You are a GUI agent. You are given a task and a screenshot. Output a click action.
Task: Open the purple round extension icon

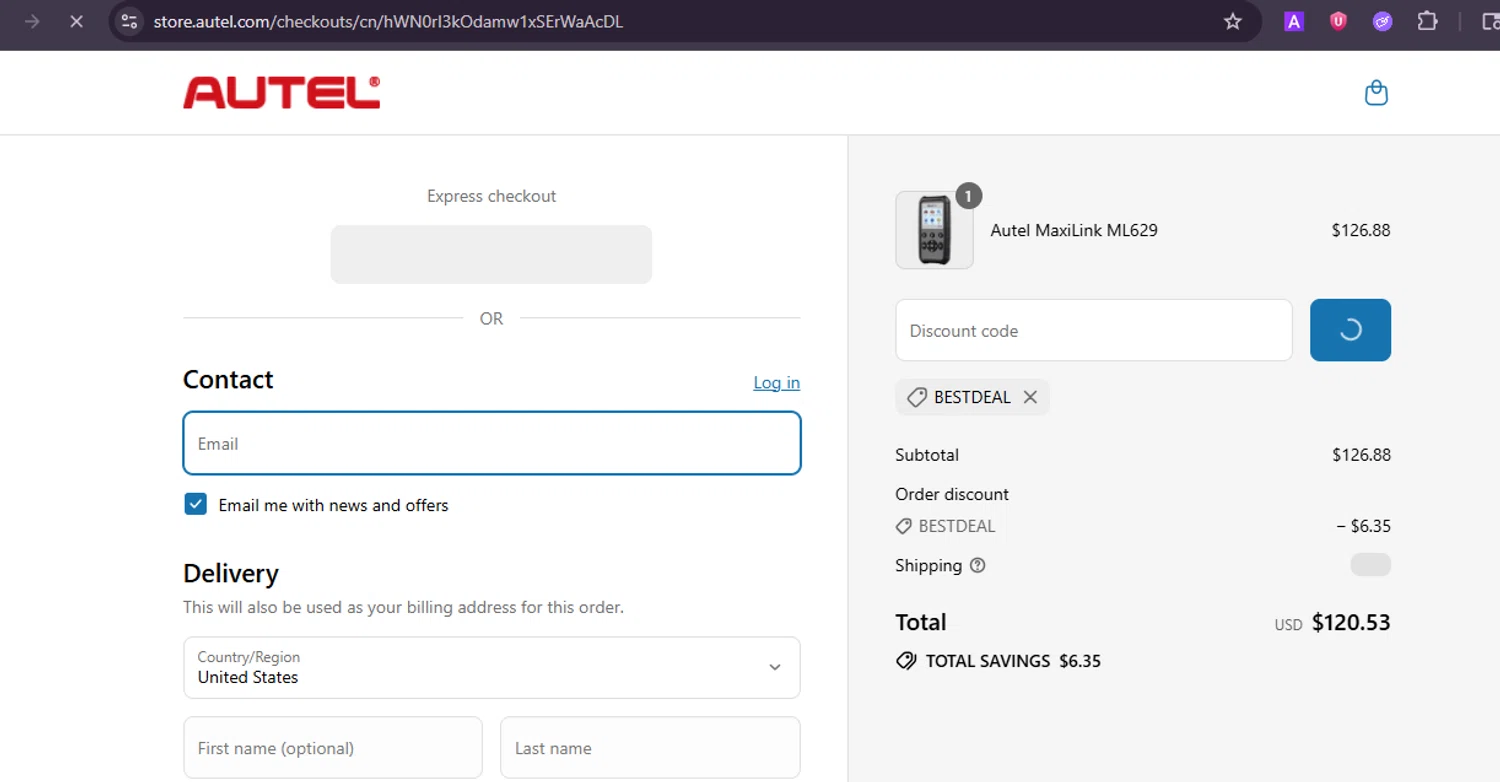(x=1382, y=21)
